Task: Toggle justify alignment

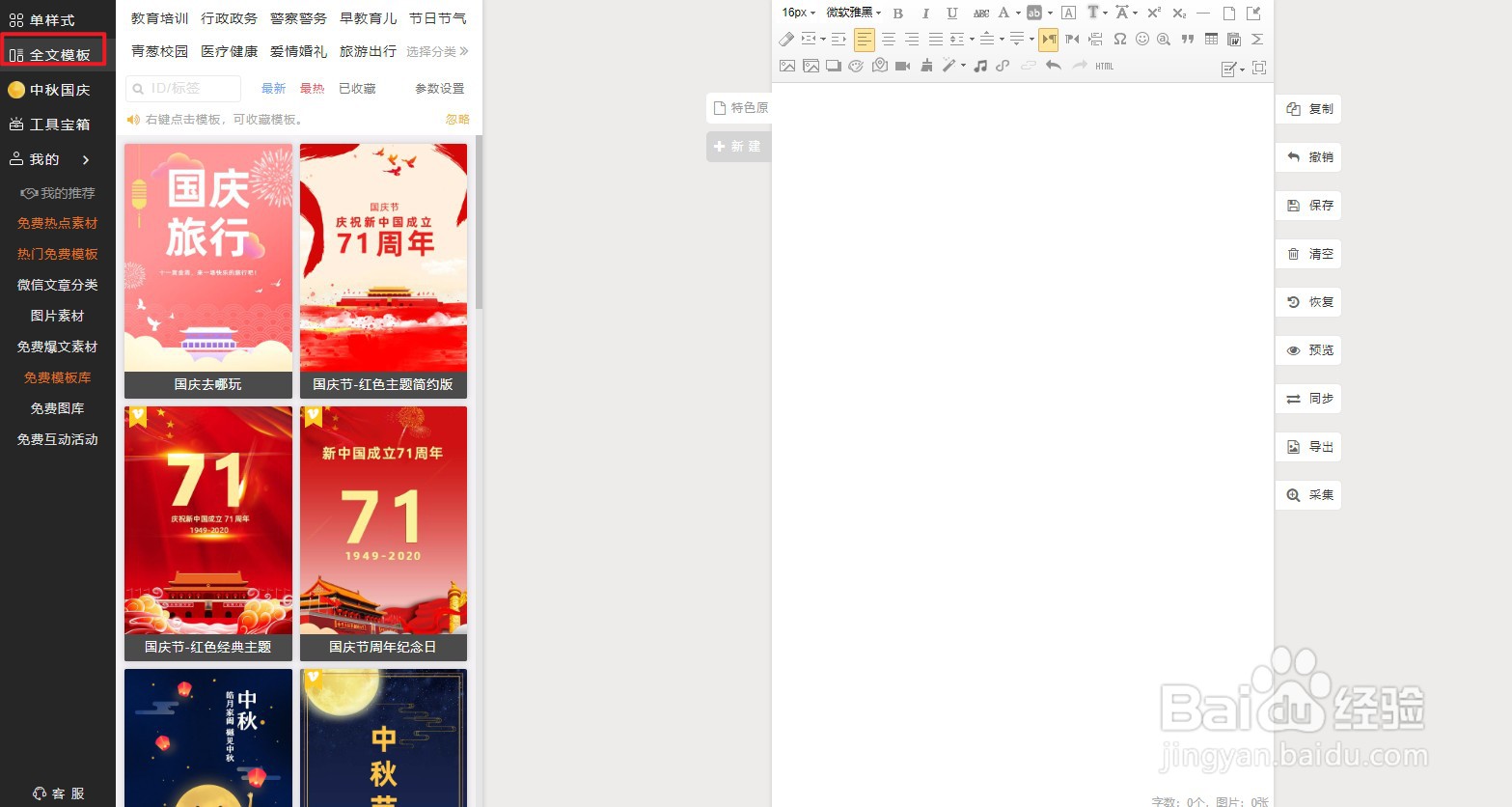Action: (936, 40)
